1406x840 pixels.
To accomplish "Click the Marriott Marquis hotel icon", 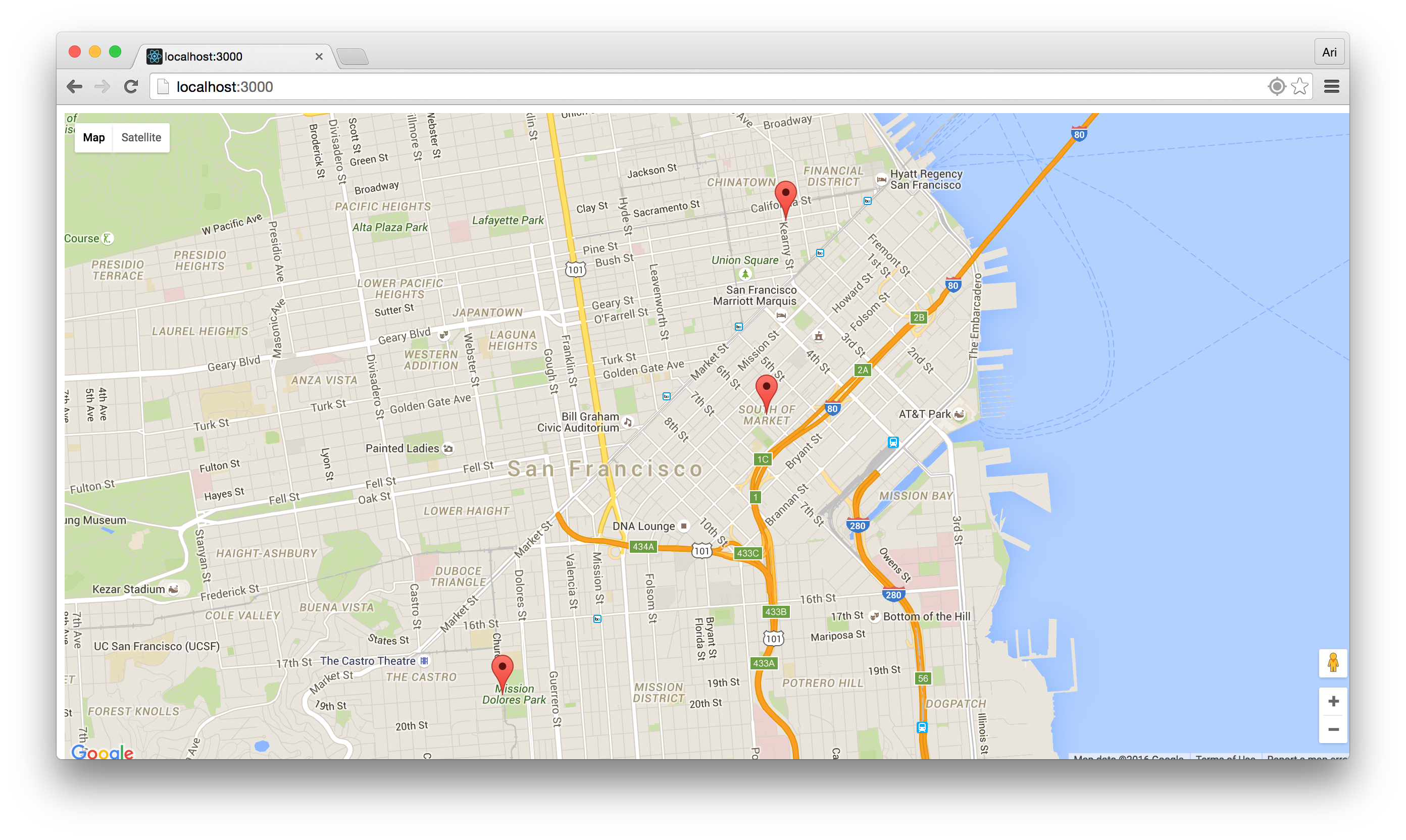I will point(781,316).
